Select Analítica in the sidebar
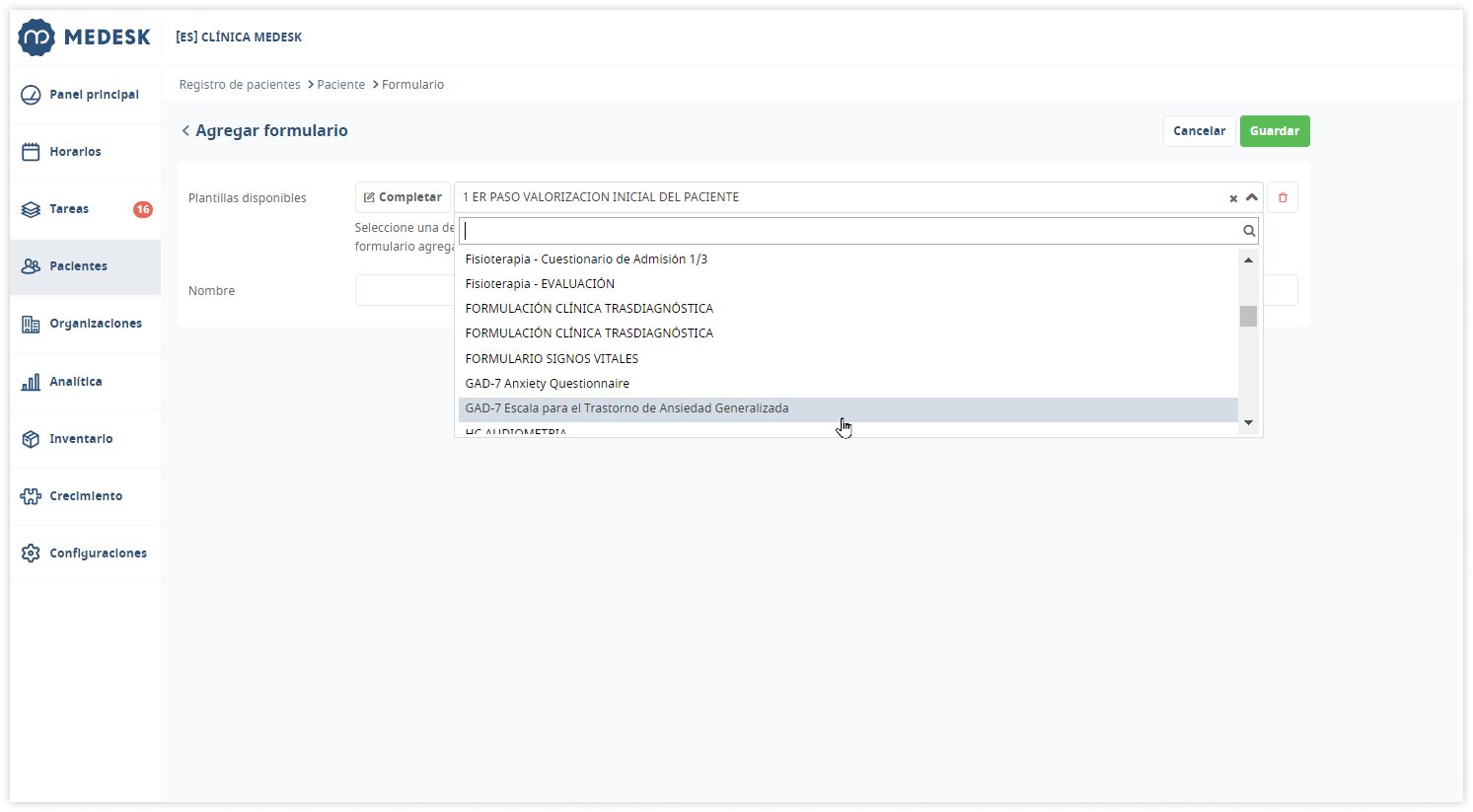The width and height of the screenshot is (1473, 812). tap(85, 382)
